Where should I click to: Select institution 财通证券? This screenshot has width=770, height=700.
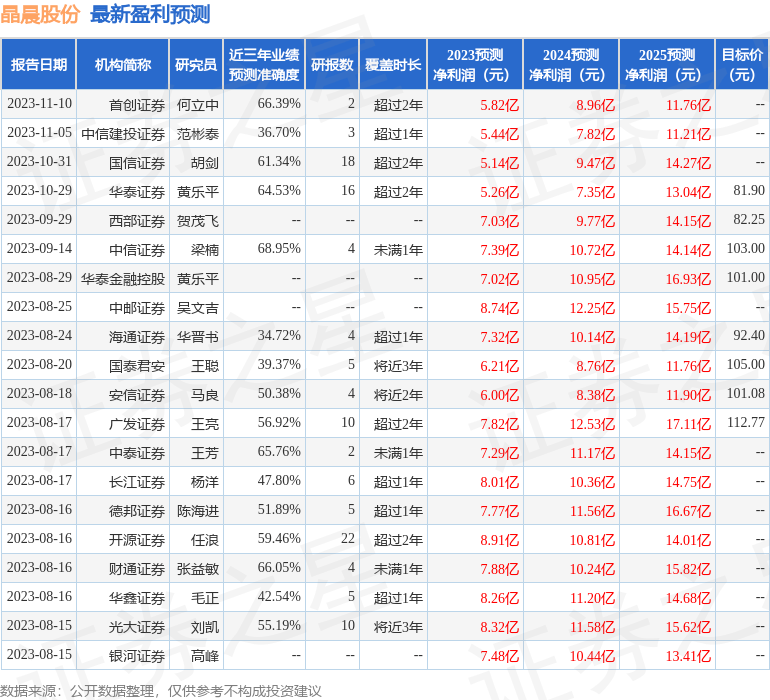pos(137,569)
